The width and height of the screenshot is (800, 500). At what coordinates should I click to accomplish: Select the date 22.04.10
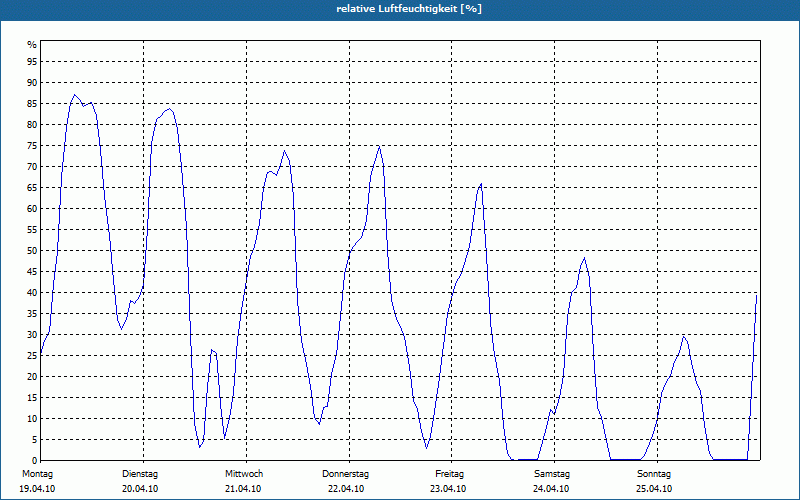346,489
